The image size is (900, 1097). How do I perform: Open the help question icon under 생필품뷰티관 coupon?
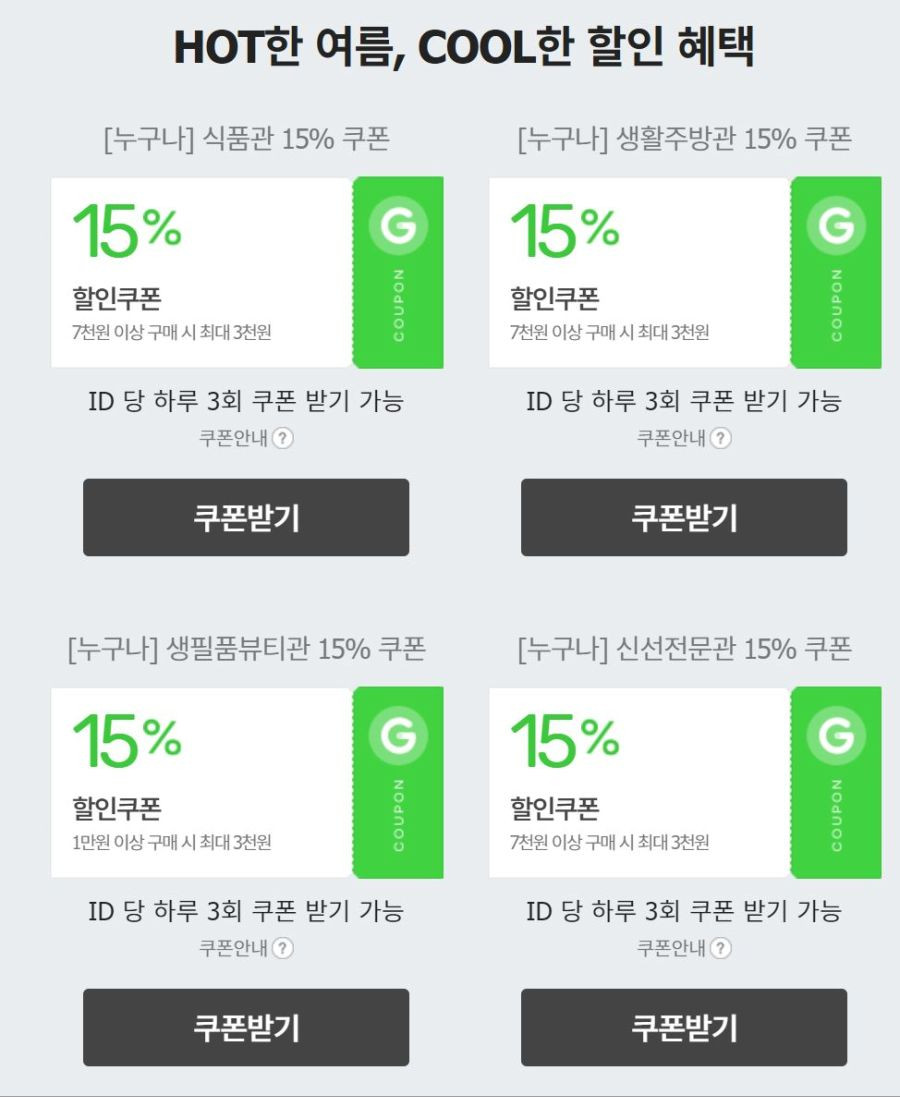283,948
